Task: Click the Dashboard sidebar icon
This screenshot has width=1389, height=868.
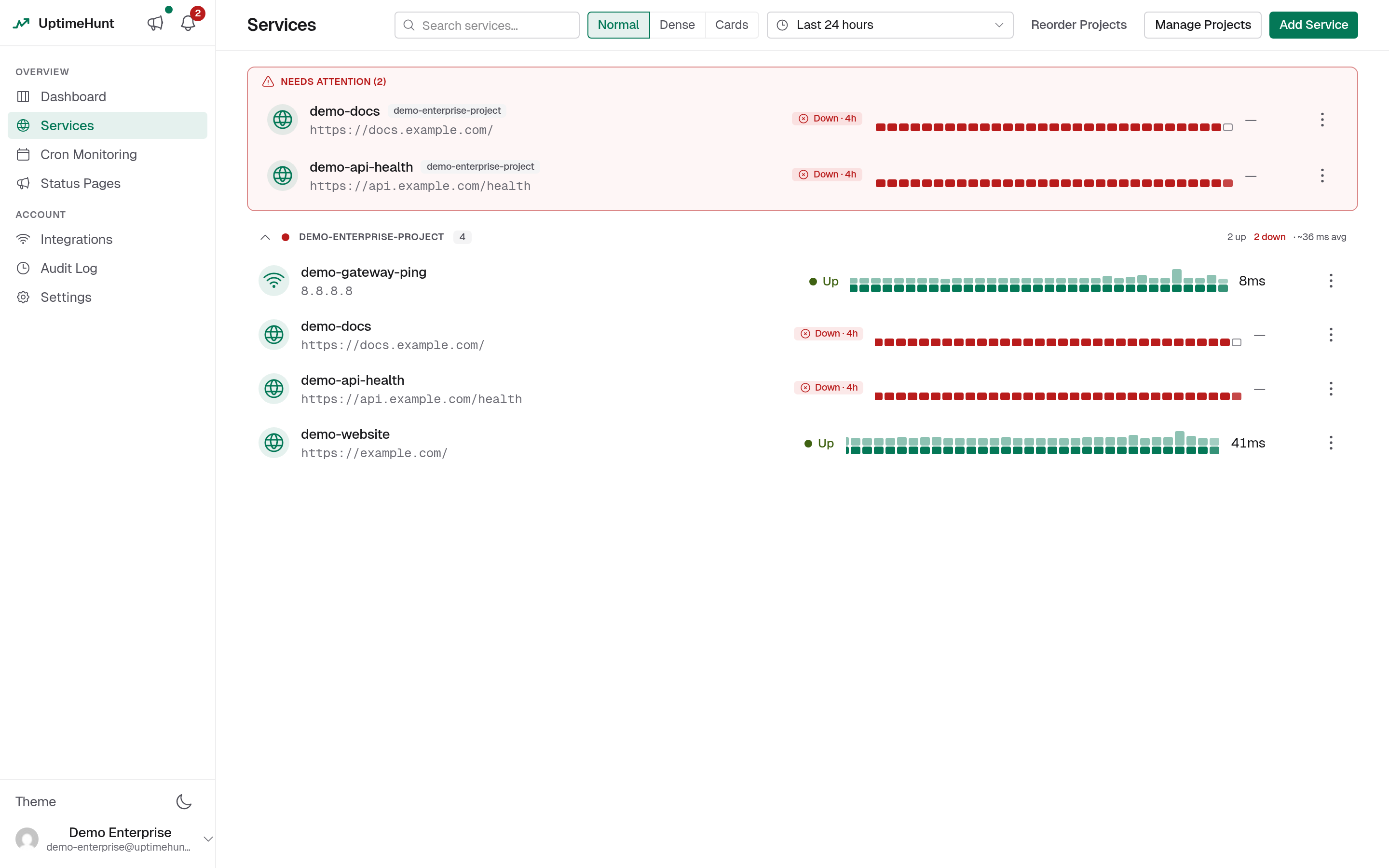Action: [x=23, y=96]
